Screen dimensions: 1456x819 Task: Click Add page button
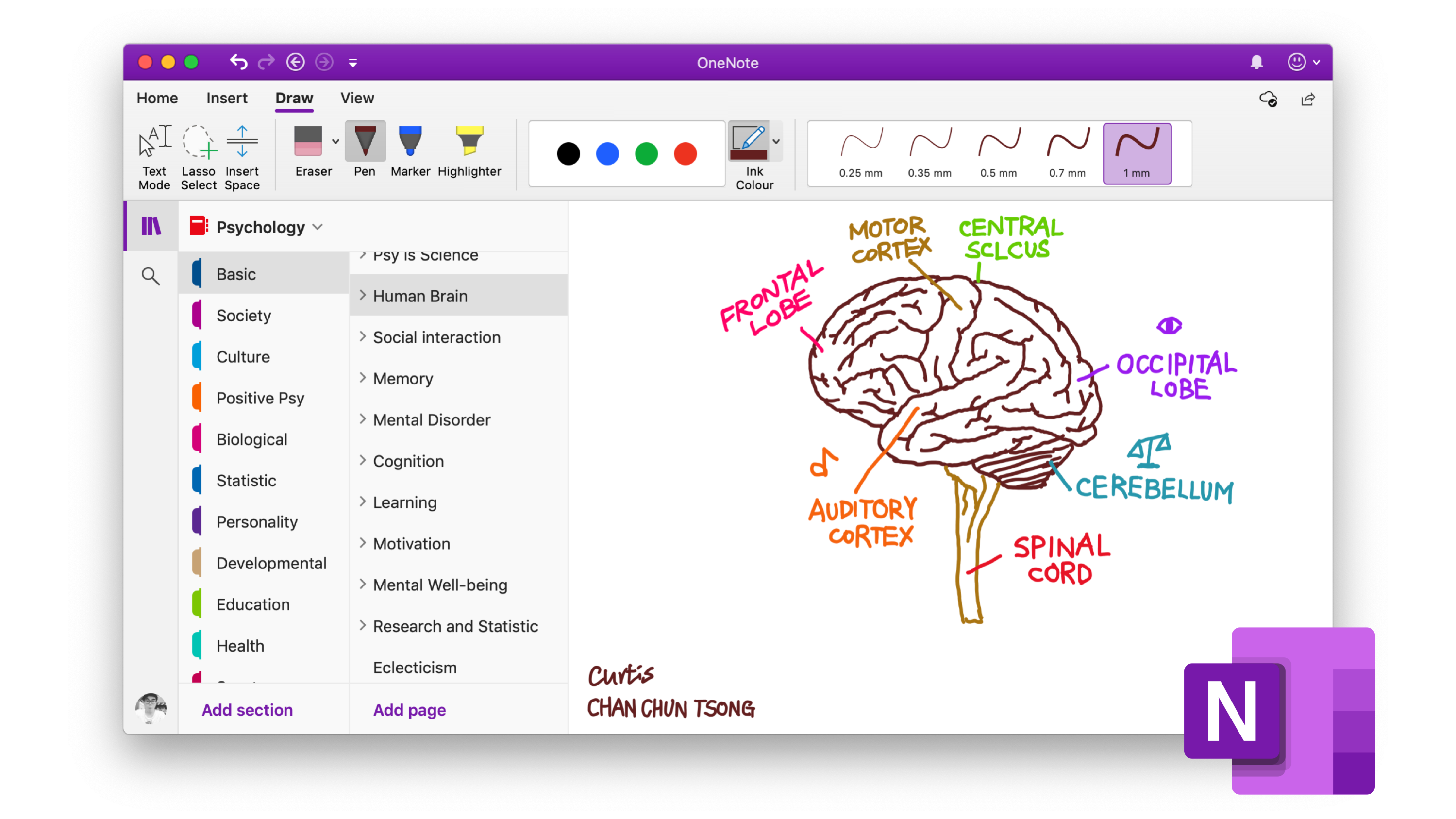[x=408, y=709]
